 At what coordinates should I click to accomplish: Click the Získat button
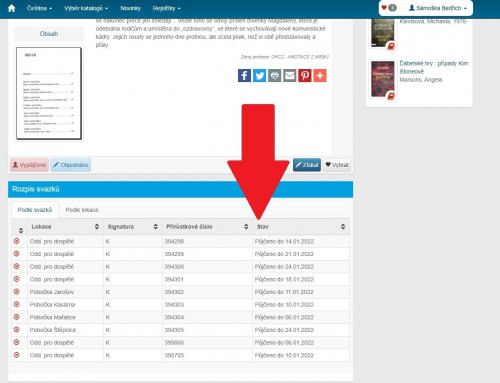(x=307, y=165)
